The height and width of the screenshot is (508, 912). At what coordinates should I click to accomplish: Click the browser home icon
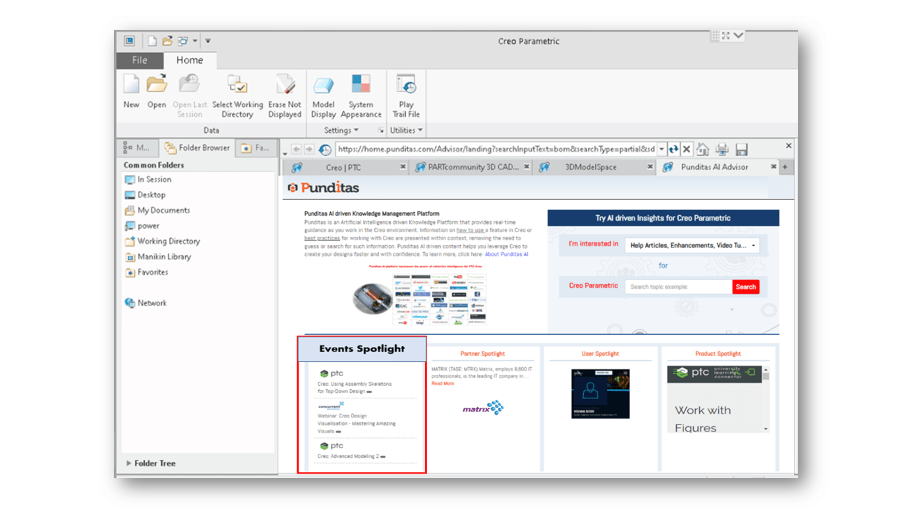click(703, 149)
